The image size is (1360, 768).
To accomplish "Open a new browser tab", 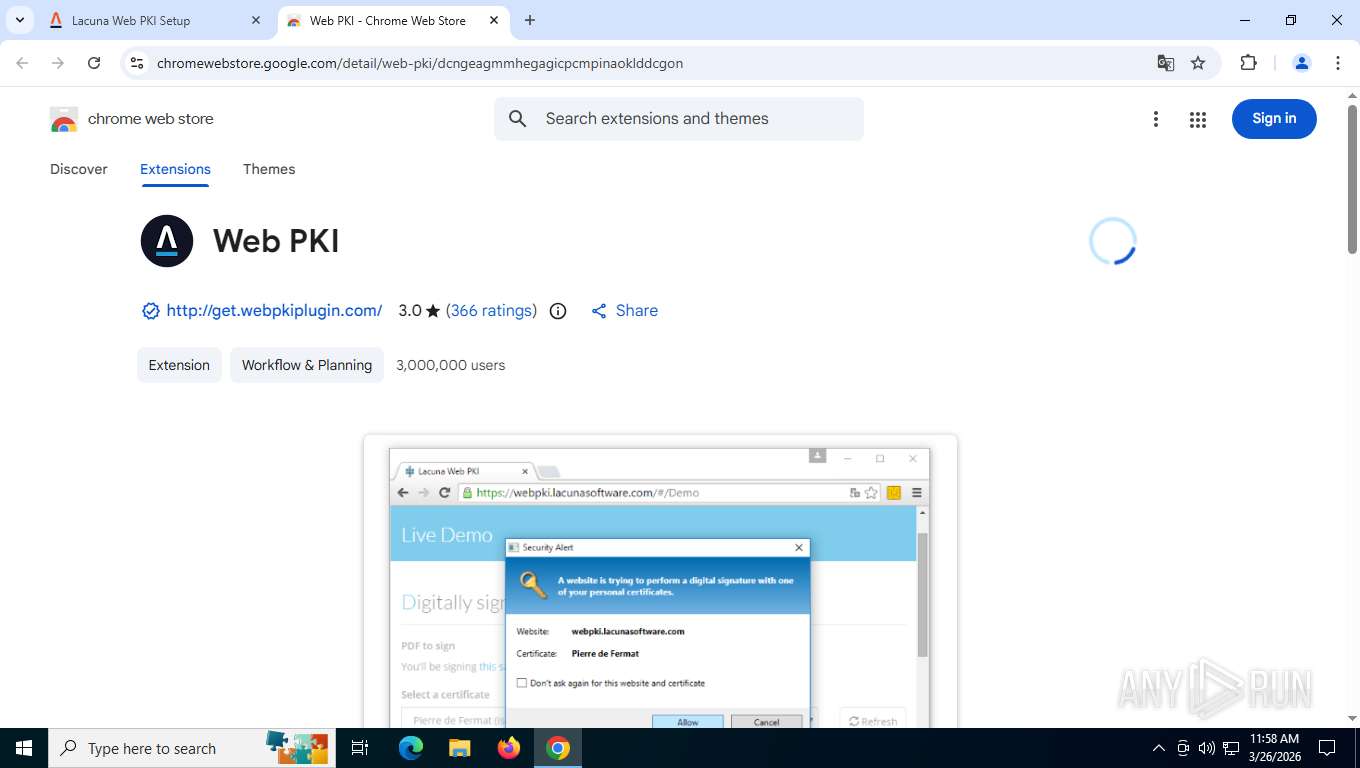I will click(530, 20).
